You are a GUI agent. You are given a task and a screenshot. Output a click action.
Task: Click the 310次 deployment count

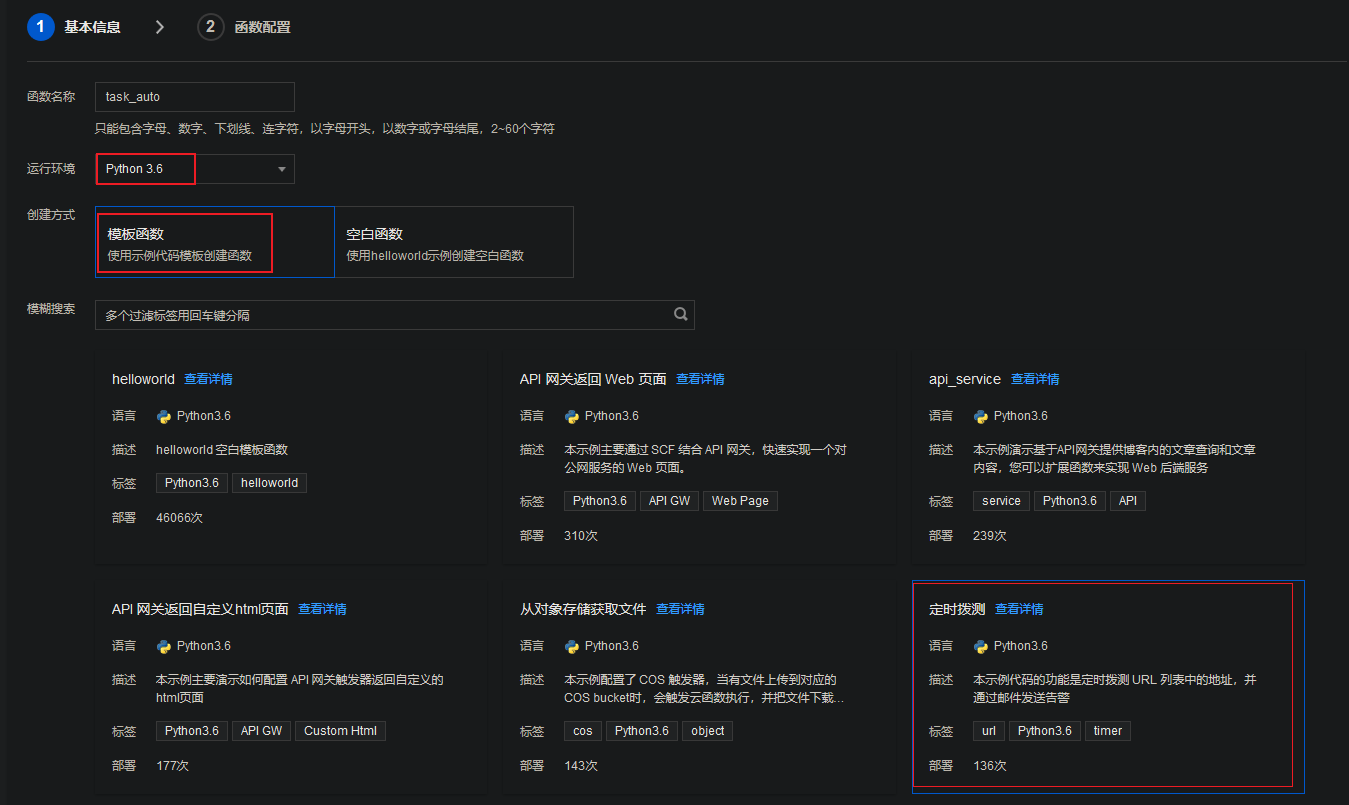[581, 536]
